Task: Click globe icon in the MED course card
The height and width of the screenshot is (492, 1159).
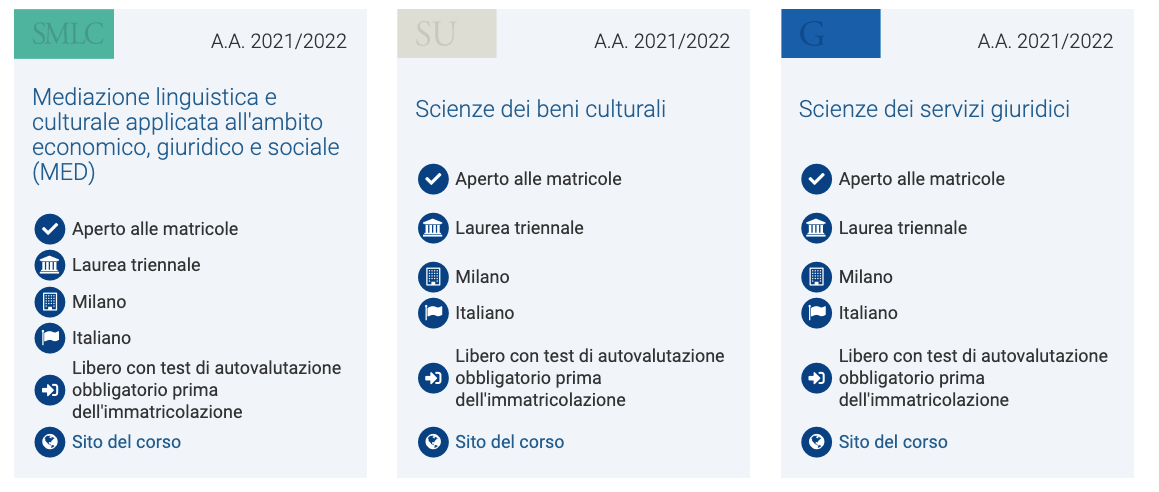Action: click(x=50, y=442)
